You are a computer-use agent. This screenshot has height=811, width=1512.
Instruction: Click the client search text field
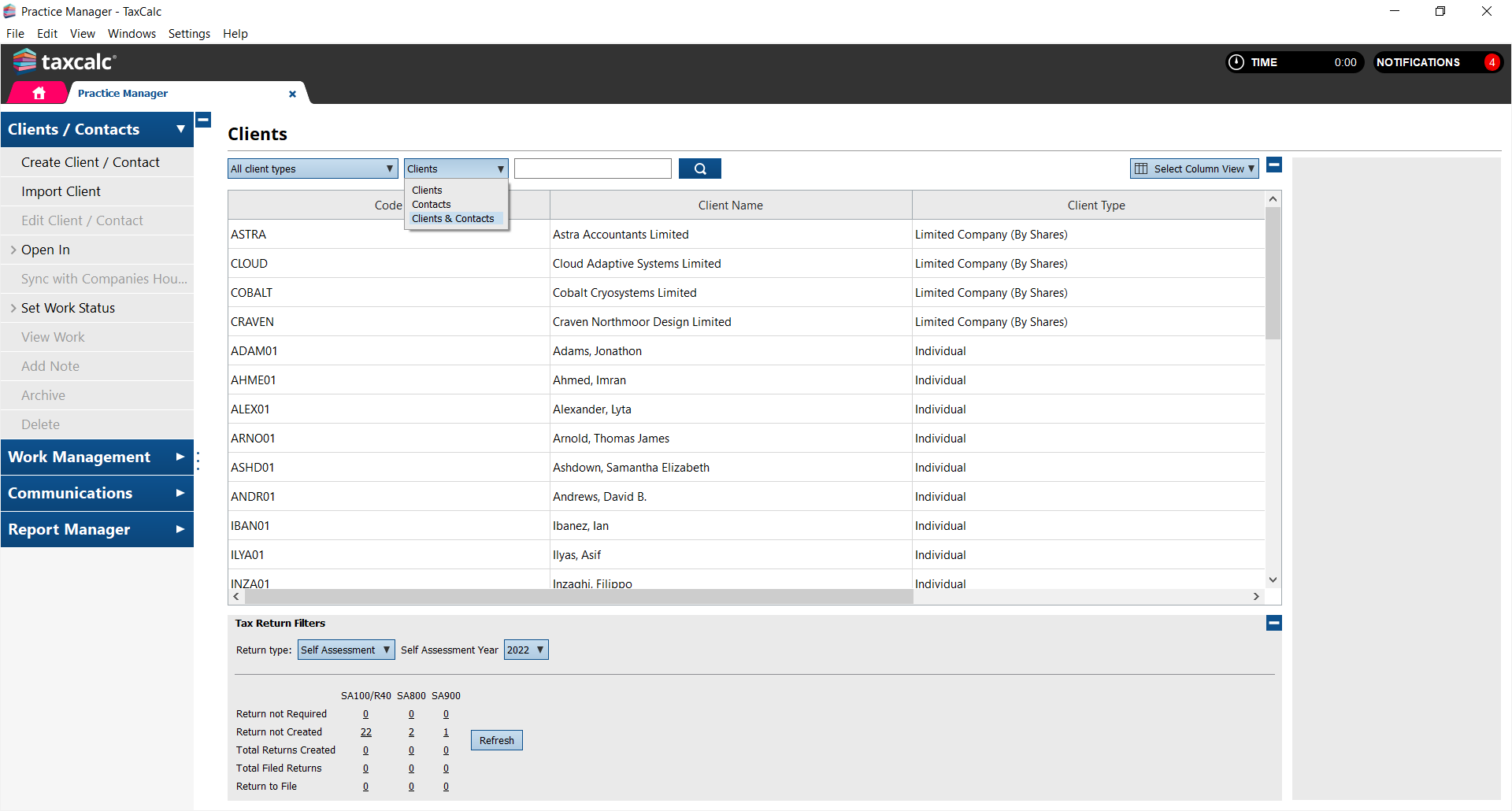(x=592, y=168)
